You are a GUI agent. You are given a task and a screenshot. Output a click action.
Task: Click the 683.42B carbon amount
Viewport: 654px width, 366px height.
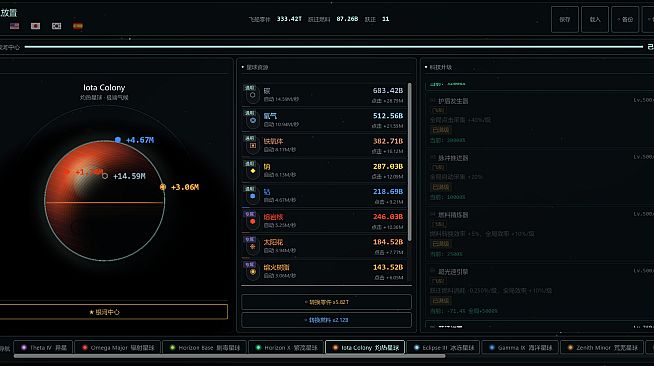[x=388, y=90]
